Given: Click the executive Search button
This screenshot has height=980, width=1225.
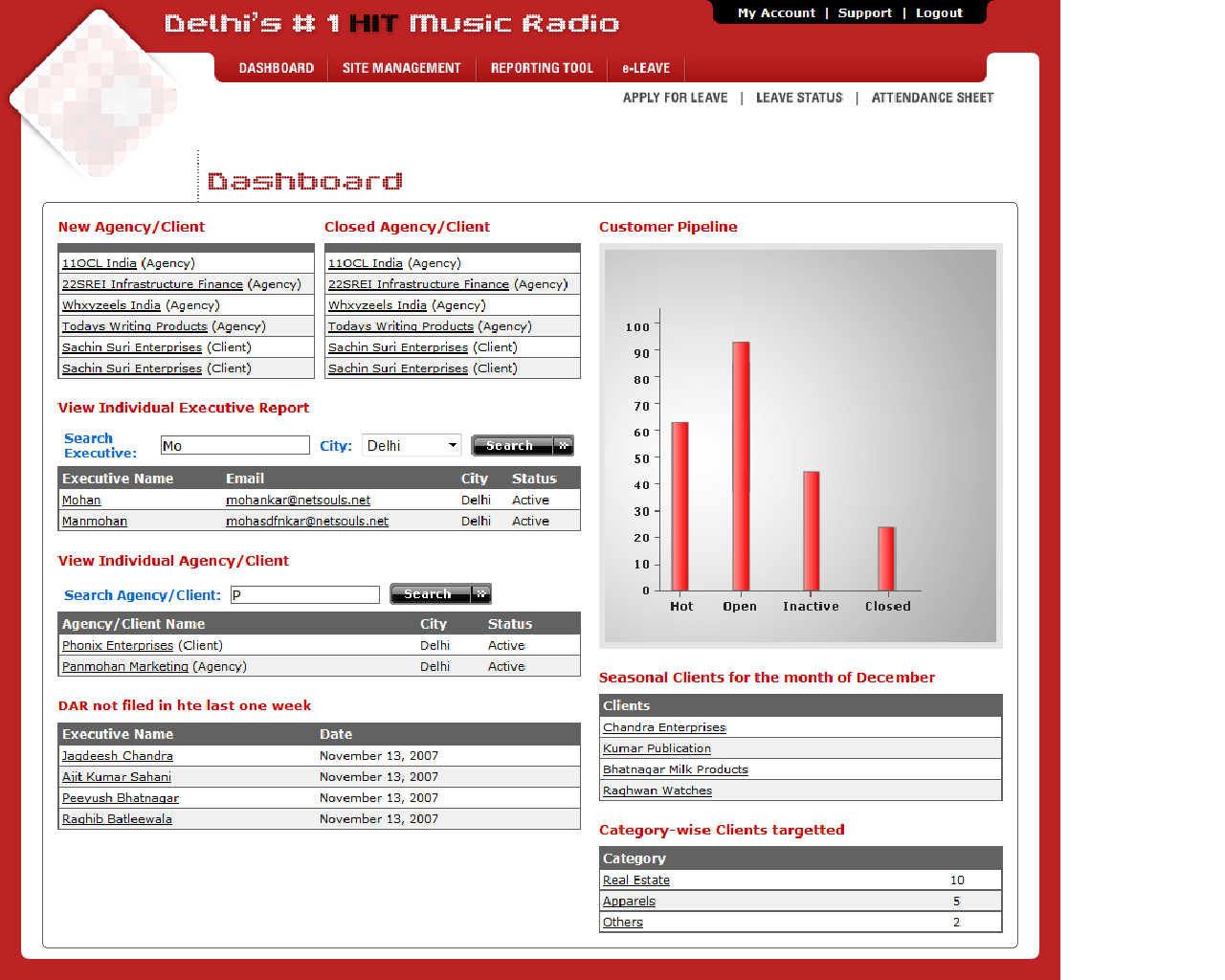Looking at the screenshot, I should point(522,446).
